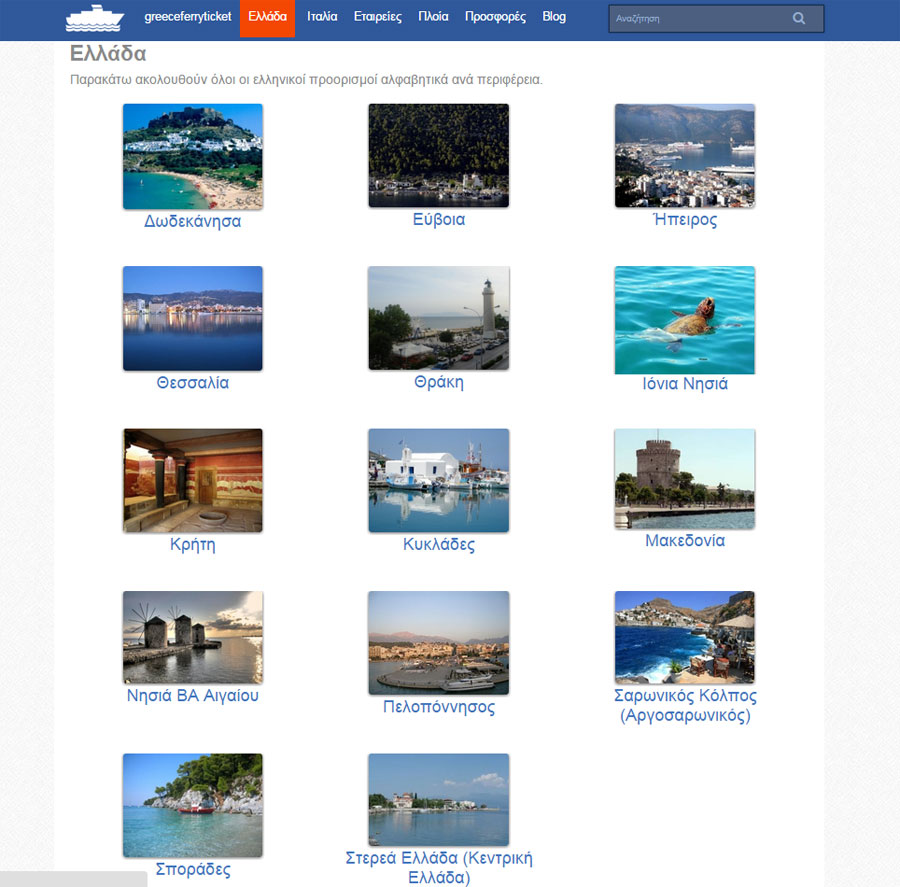Follow the Κυκλάδες text link
This screenshot has height=887, width=900.
click(439, 545)
